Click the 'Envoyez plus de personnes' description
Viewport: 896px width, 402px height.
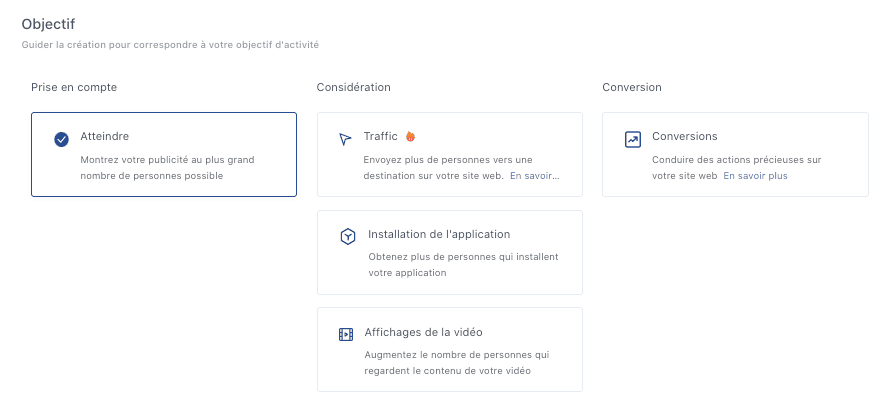point(448,159)
